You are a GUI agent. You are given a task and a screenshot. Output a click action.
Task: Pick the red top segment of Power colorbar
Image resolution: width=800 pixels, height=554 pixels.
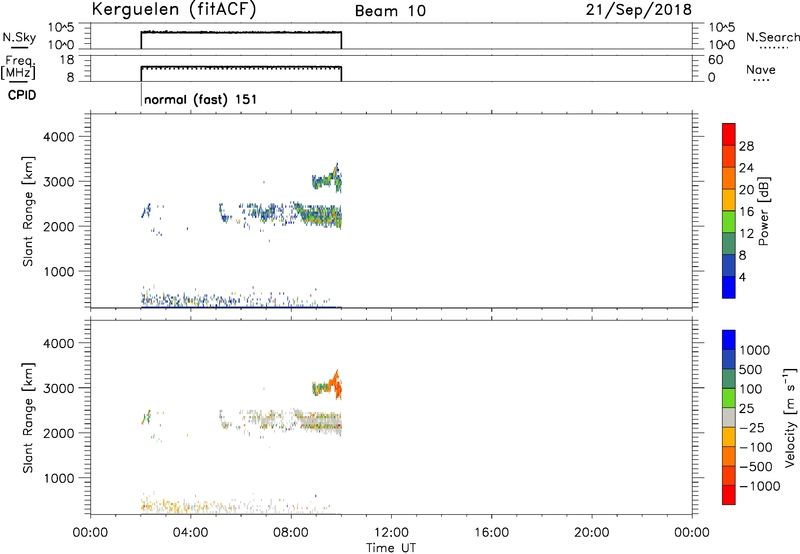tap(729, 134)
